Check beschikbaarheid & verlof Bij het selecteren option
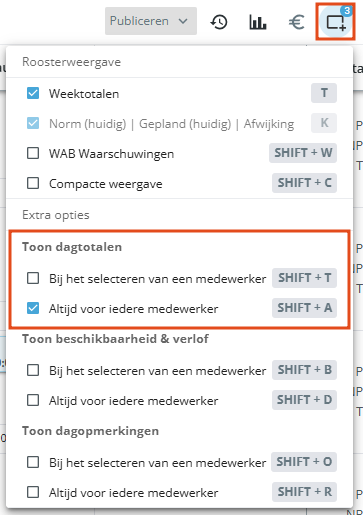 click(x=33, y=370)
